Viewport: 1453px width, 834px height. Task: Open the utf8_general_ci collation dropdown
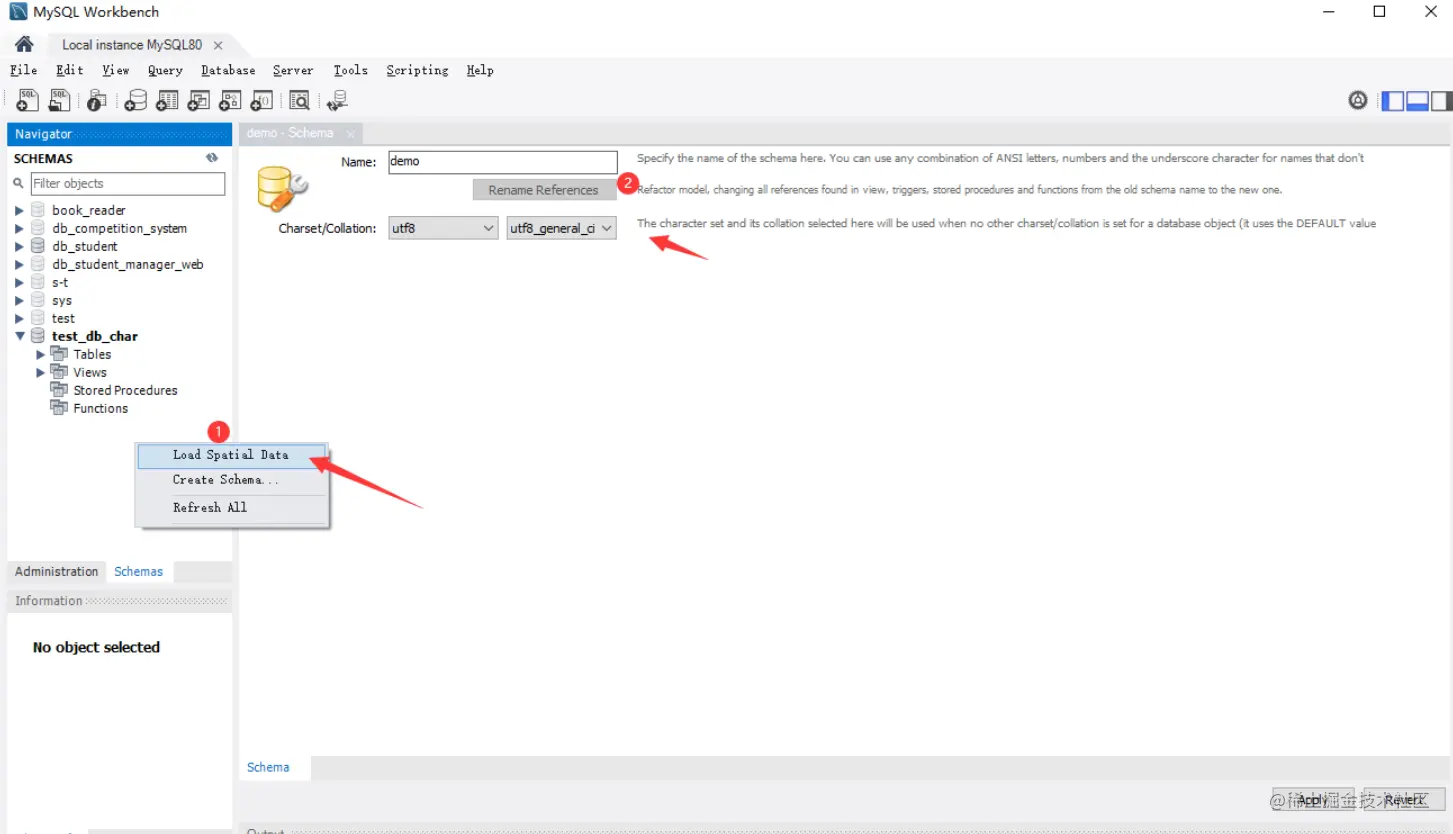click(x=562, y=228)
